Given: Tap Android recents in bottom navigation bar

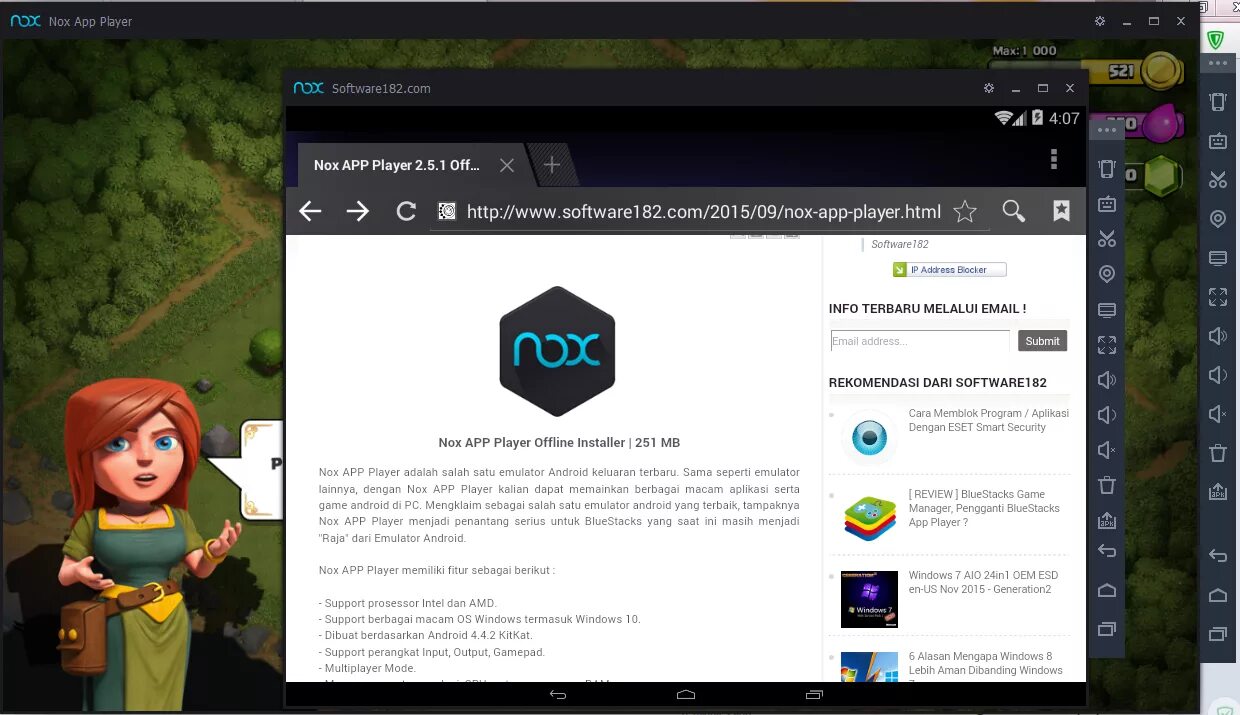Looking at the screenshot, I should [814, 694].
